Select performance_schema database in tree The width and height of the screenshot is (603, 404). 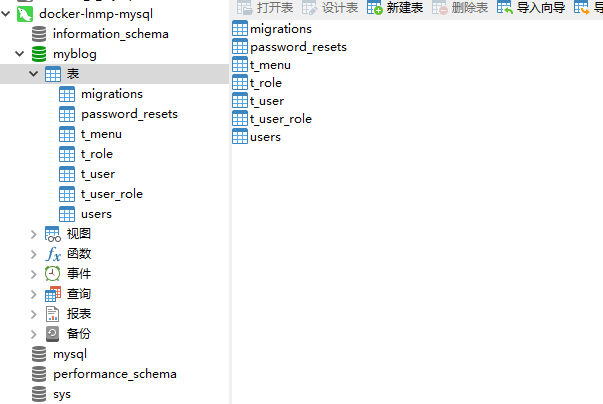coord(115,374)
